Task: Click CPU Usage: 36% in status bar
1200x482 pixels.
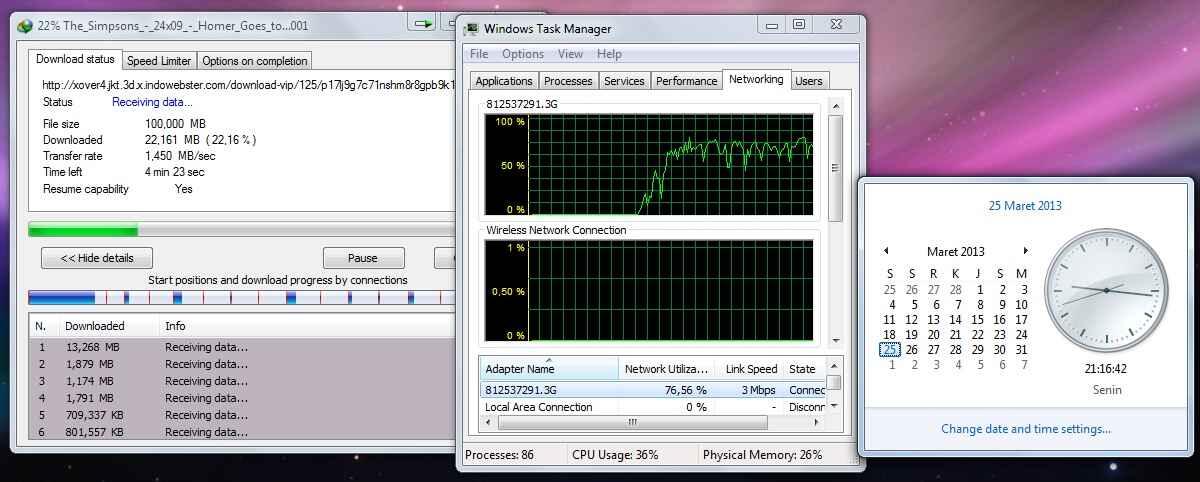Action: tap(615, 454)
